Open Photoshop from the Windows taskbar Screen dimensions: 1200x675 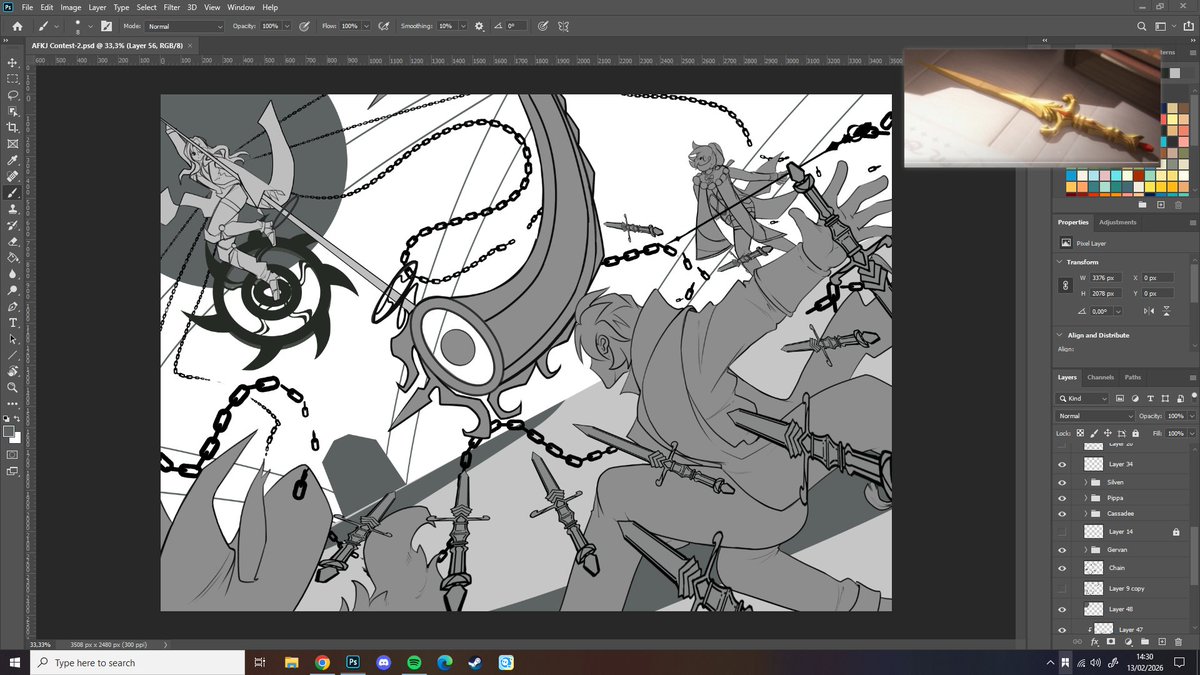(x=352, y=662)
